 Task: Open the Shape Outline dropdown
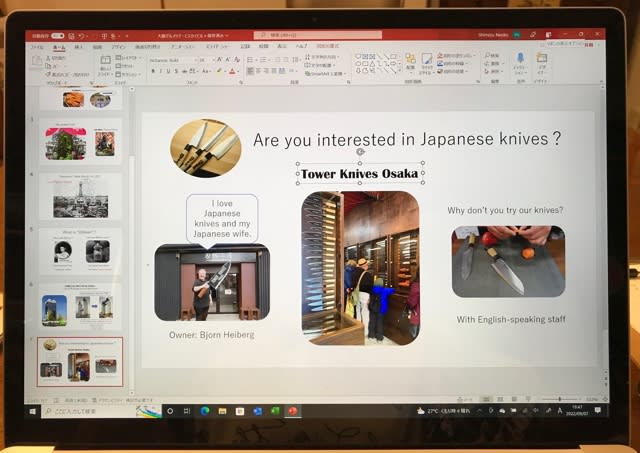(x=452, y=63)
